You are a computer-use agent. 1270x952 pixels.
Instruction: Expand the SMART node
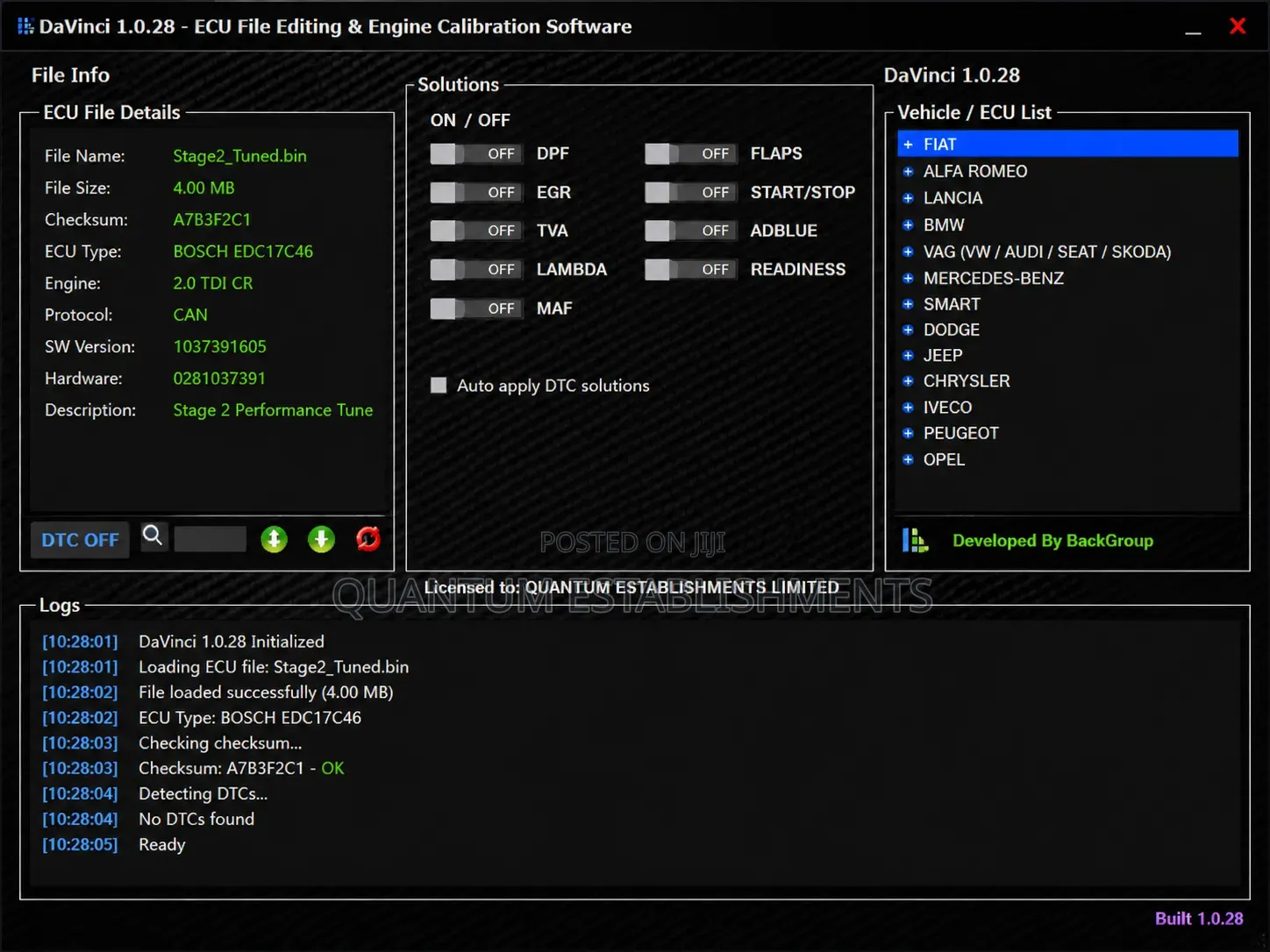909,304
